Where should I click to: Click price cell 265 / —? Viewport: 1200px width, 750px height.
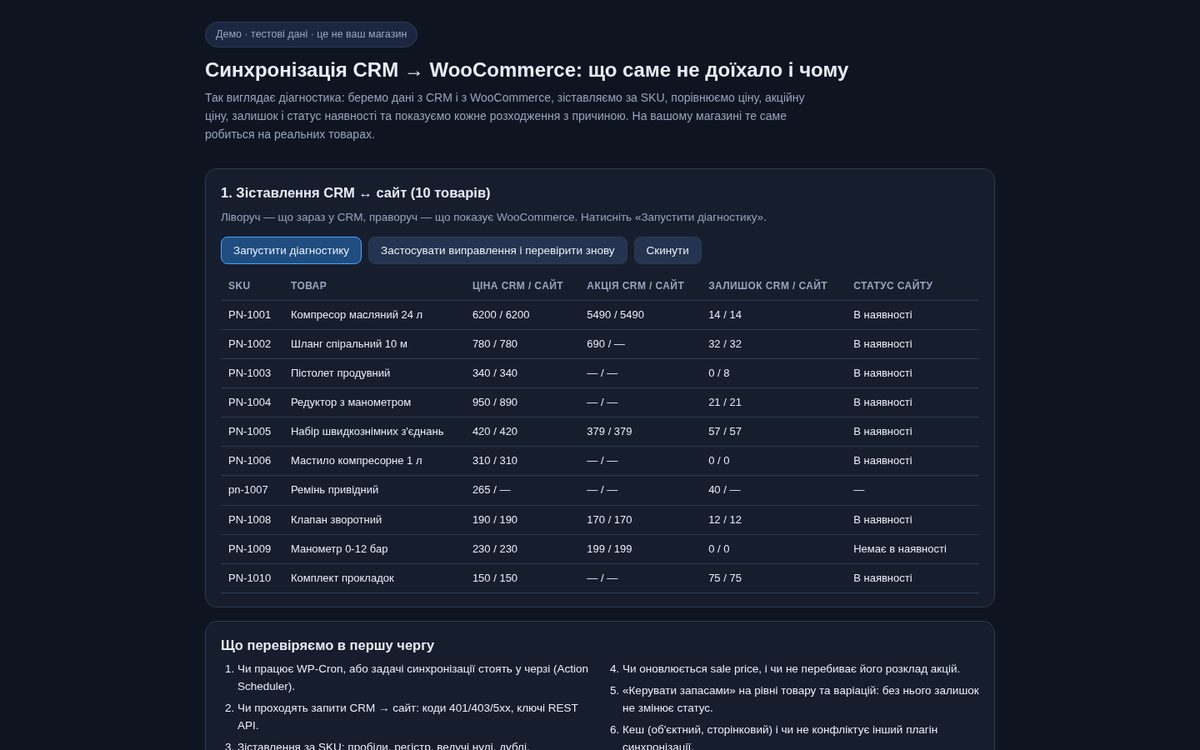pyautogui.click(x=491, y=490)
